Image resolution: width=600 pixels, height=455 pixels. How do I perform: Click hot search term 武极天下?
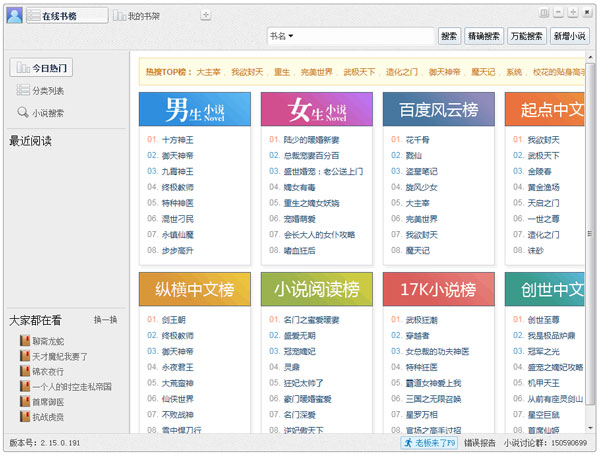[x=359, y=72]
